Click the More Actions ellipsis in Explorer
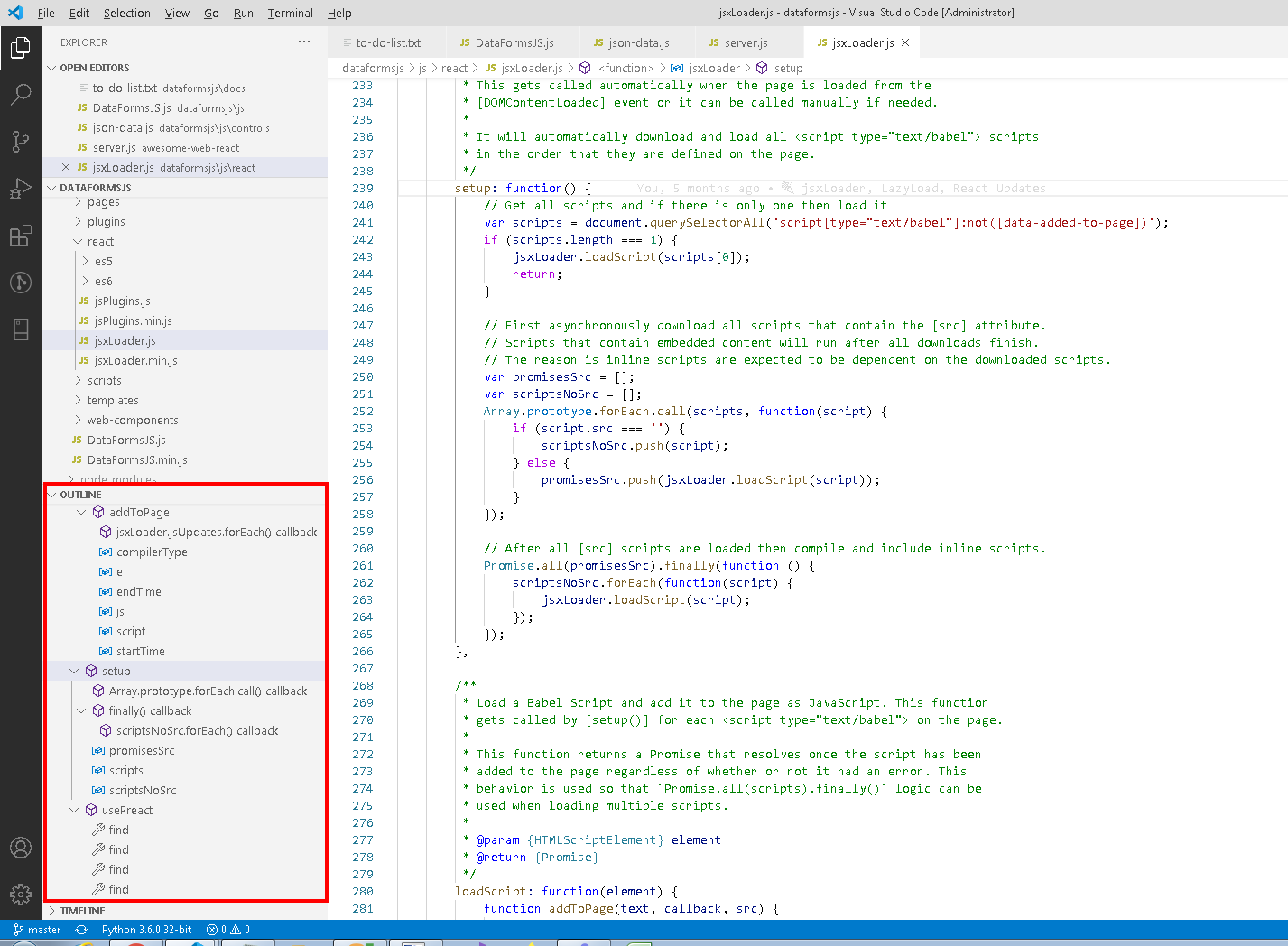The image size is (1288, 946). click(303, 41)
